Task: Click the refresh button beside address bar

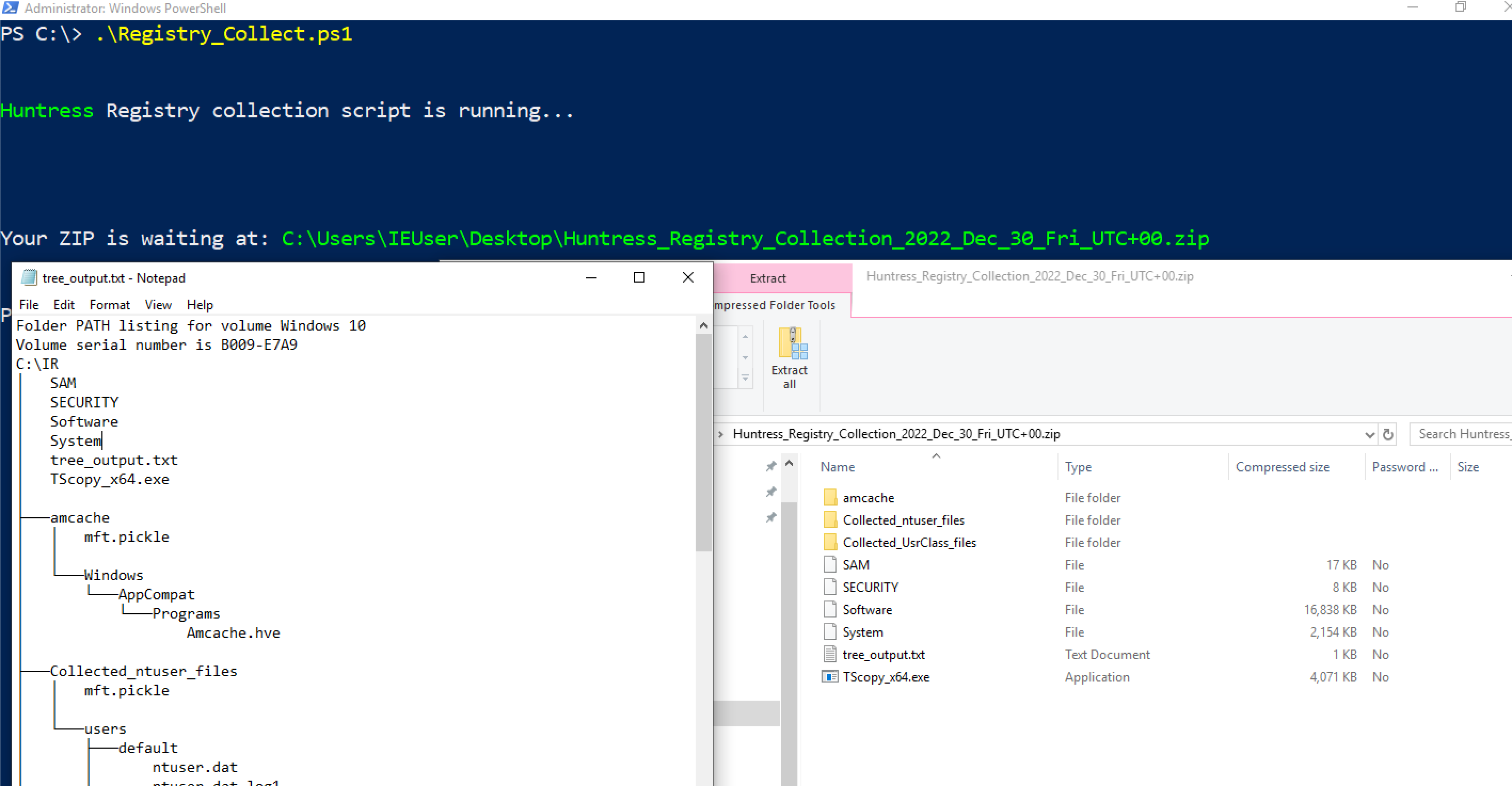Action: 1388,435
